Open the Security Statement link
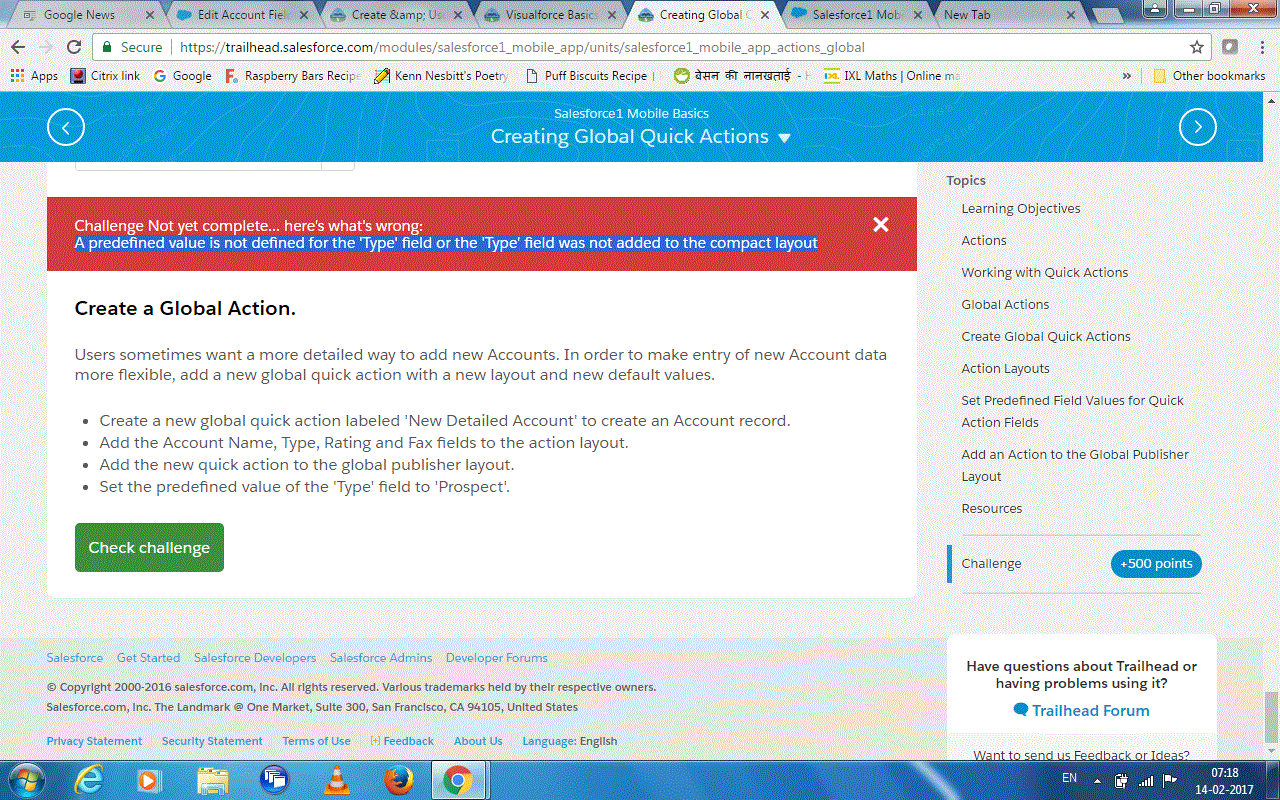The width and height of the screenshot is (1280, 800). (212, 741)
